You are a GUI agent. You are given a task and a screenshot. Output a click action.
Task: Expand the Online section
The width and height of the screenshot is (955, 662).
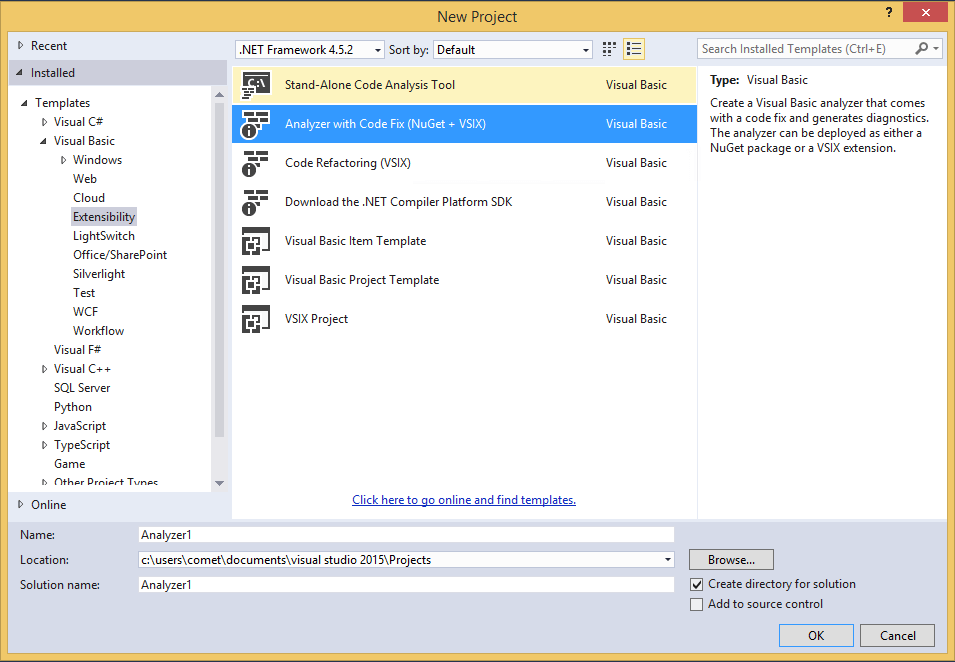[20, 504]
